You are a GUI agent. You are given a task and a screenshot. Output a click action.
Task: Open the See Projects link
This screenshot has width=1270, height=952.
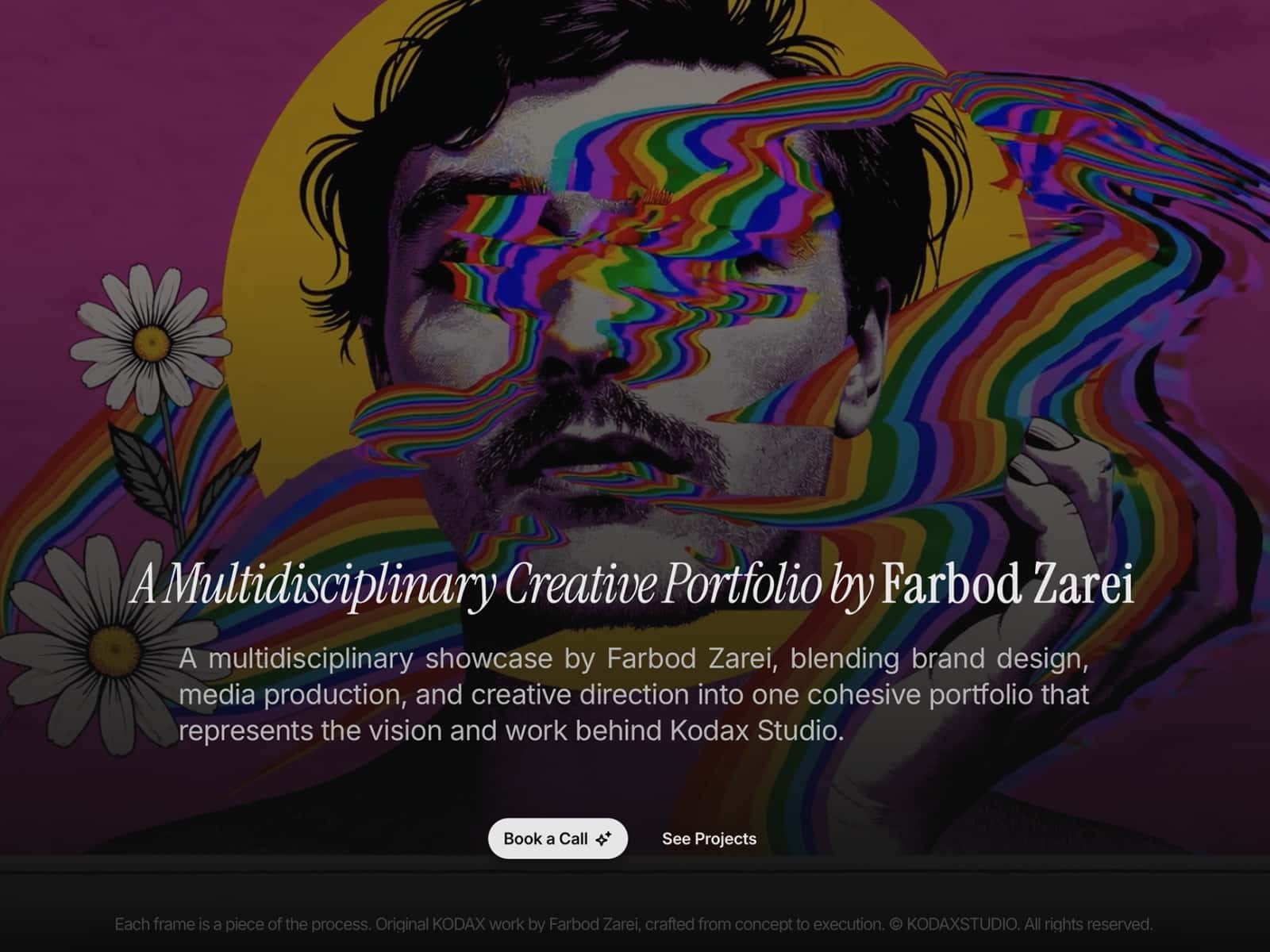(x=709, y=839)
